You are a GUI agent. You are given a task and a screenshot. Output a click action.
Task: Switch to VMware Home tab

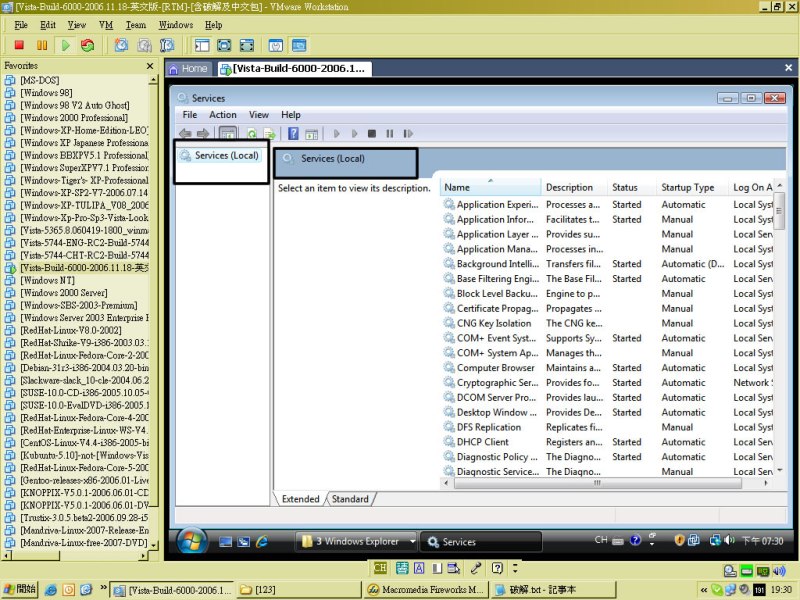click(x=188, y=68)
